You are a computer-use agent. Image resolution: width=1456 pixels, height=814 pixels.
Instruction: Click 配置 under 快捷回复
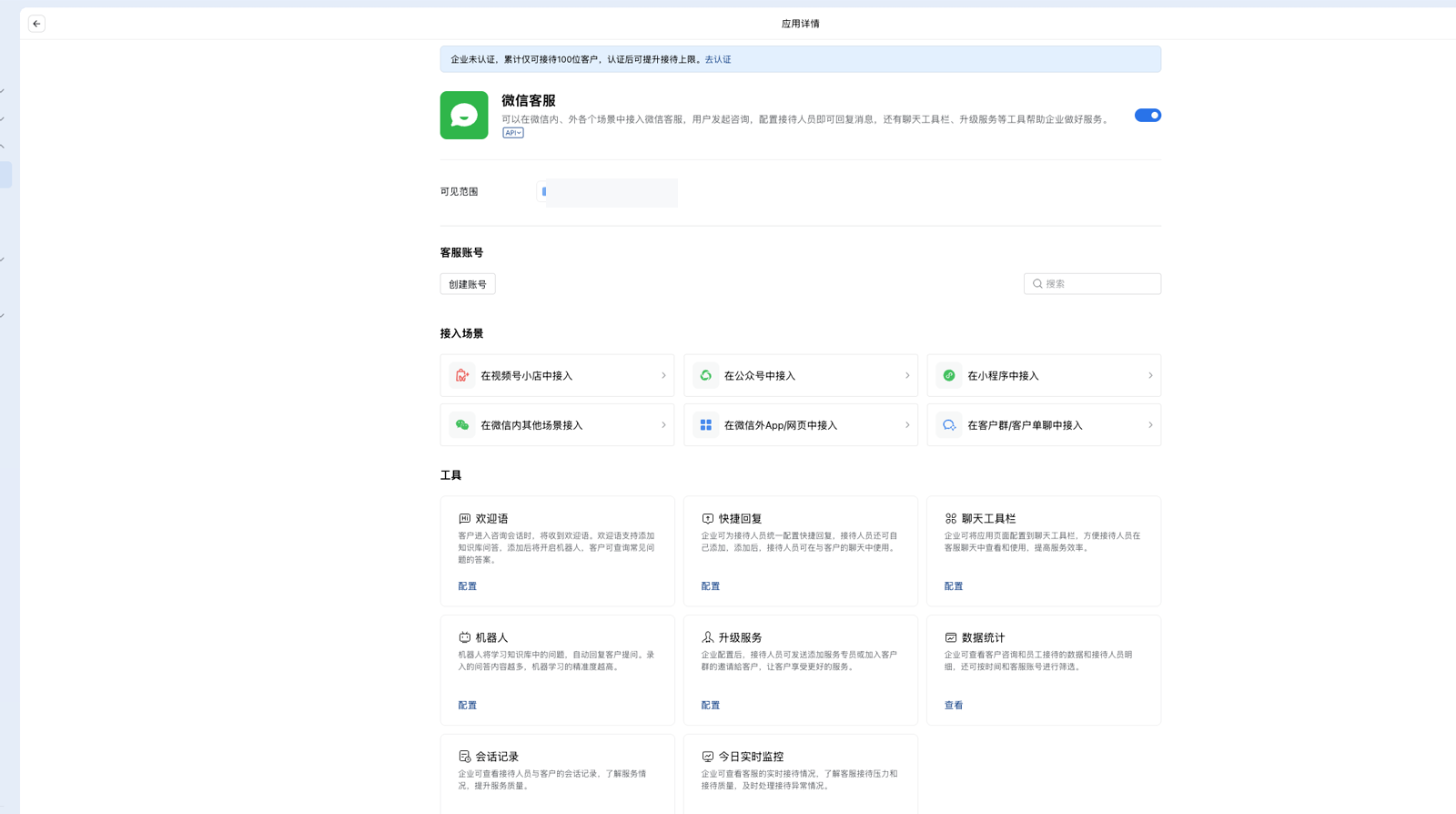coord(711,586)
